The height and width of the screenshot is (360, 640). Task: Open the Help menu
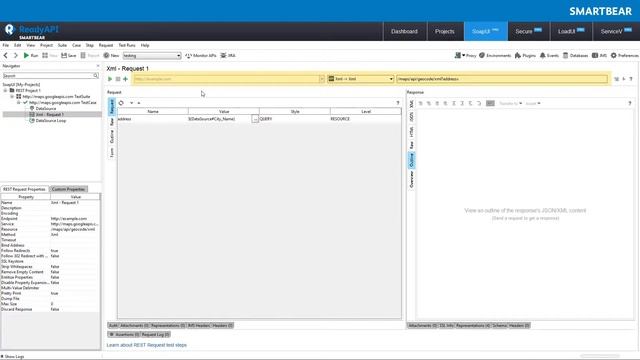[145, 45]
